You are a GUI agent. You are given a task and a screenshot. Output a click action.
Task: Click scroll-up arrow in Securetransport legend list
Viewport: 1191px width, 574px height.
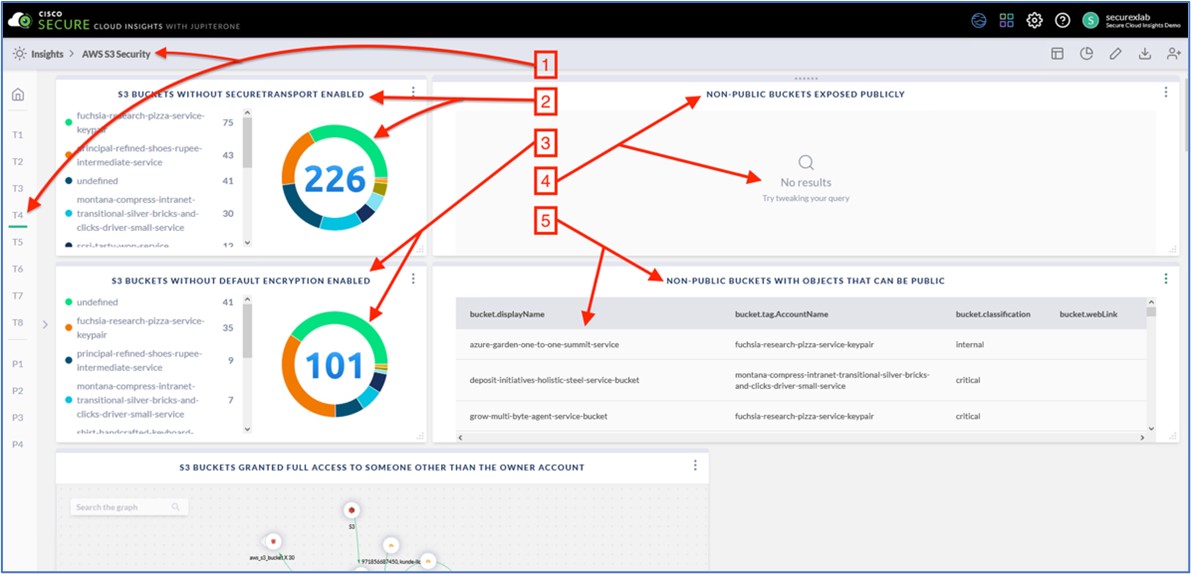pos(247,113)
